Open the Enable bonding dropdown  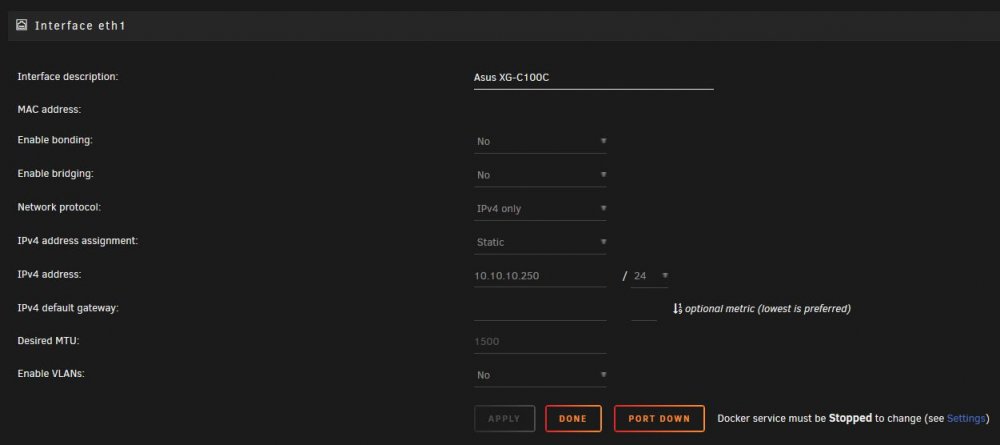(x=540, y=141)
